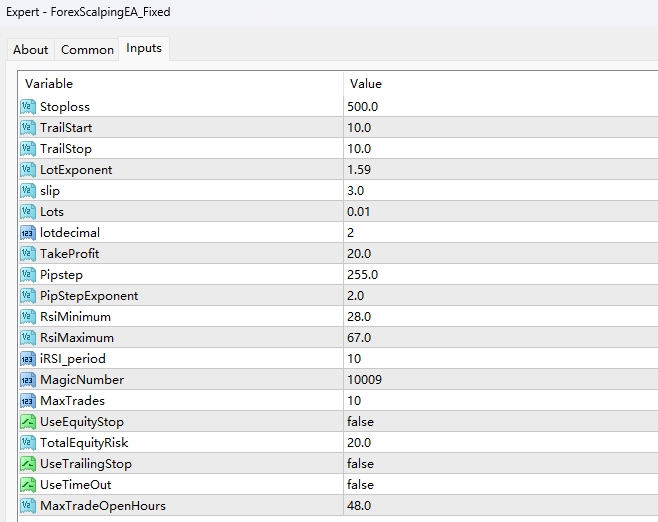Image resolution: width=658 pixels, height=522 pixels.
Task: Switch to the About tab
Action: tap(31, 50)
